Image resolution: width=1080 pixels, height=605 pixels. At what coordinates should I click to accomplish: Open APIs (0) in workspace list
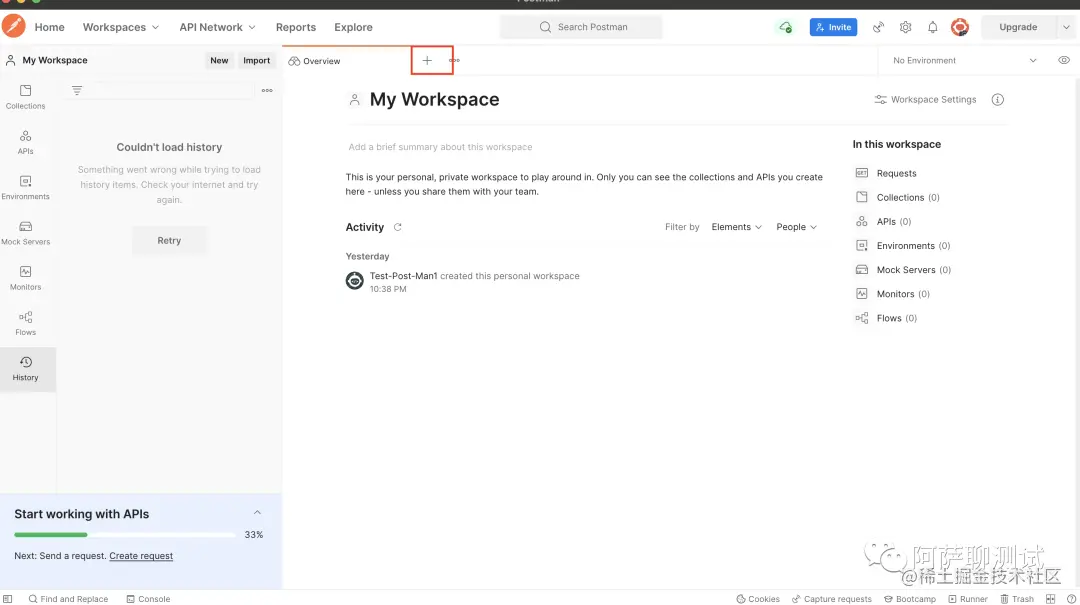[x=883, y=221]
